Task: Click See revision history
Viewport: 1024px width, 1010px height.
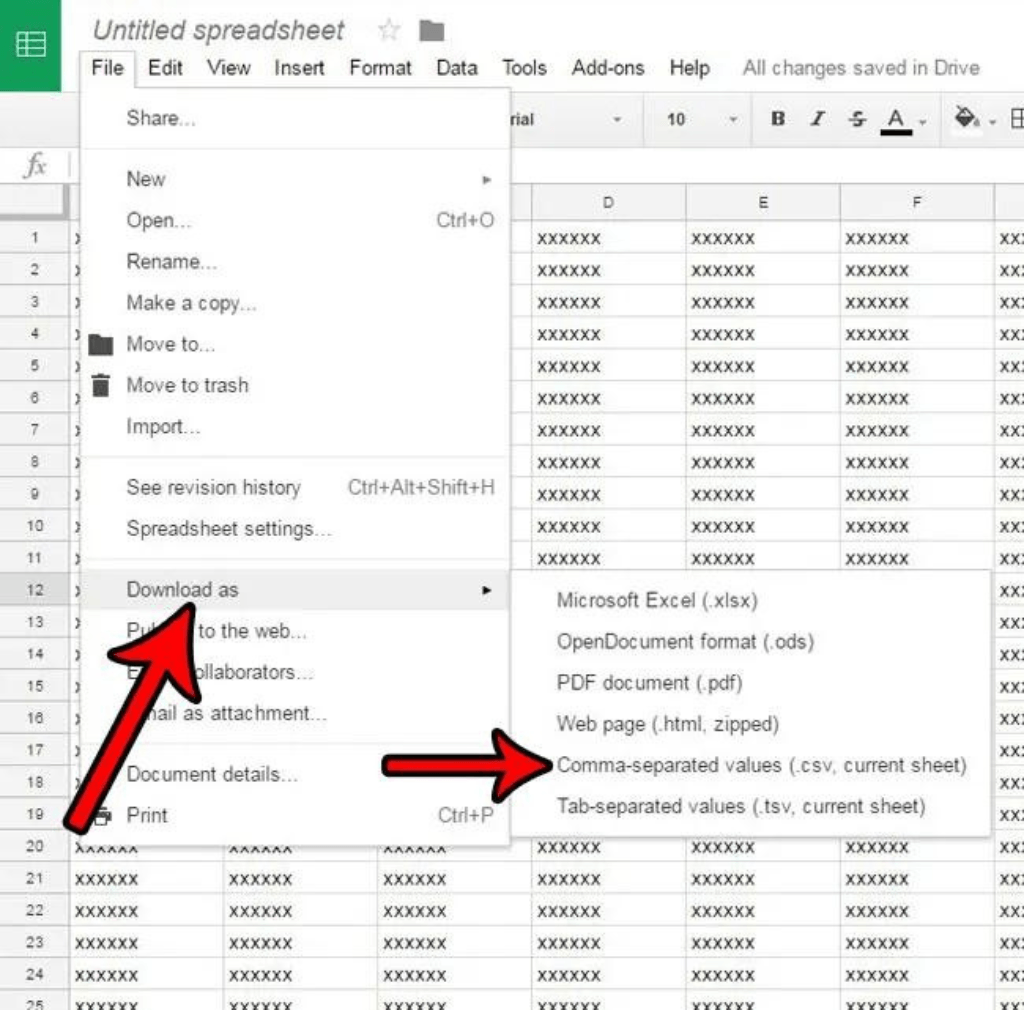Action: click(x=213, y=488)
